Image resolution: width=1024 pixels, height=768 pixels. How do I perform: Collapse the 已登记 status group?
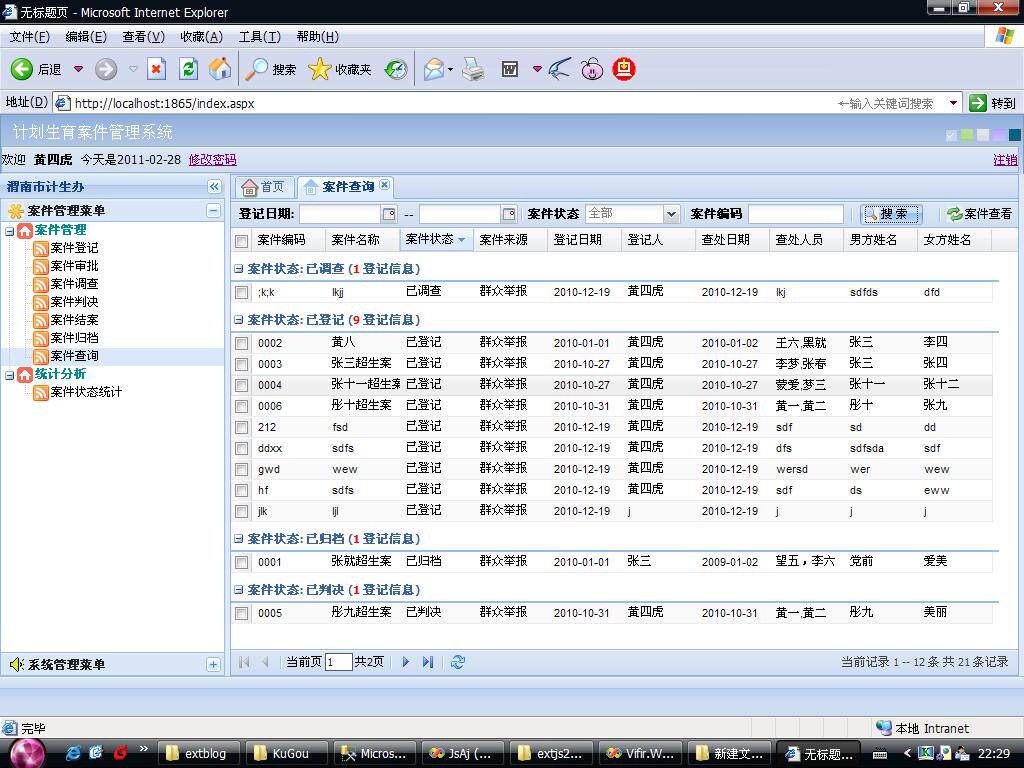coord(238,319)
